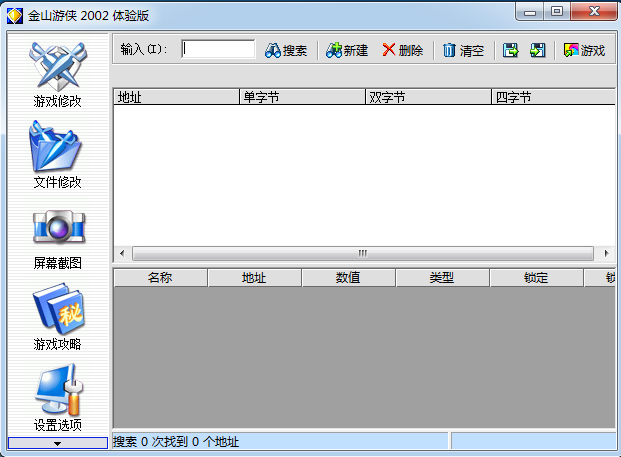
Task: Open the 游戏攻略 game guide books icon
Action: pyautogui.click(x=58, y=317)
